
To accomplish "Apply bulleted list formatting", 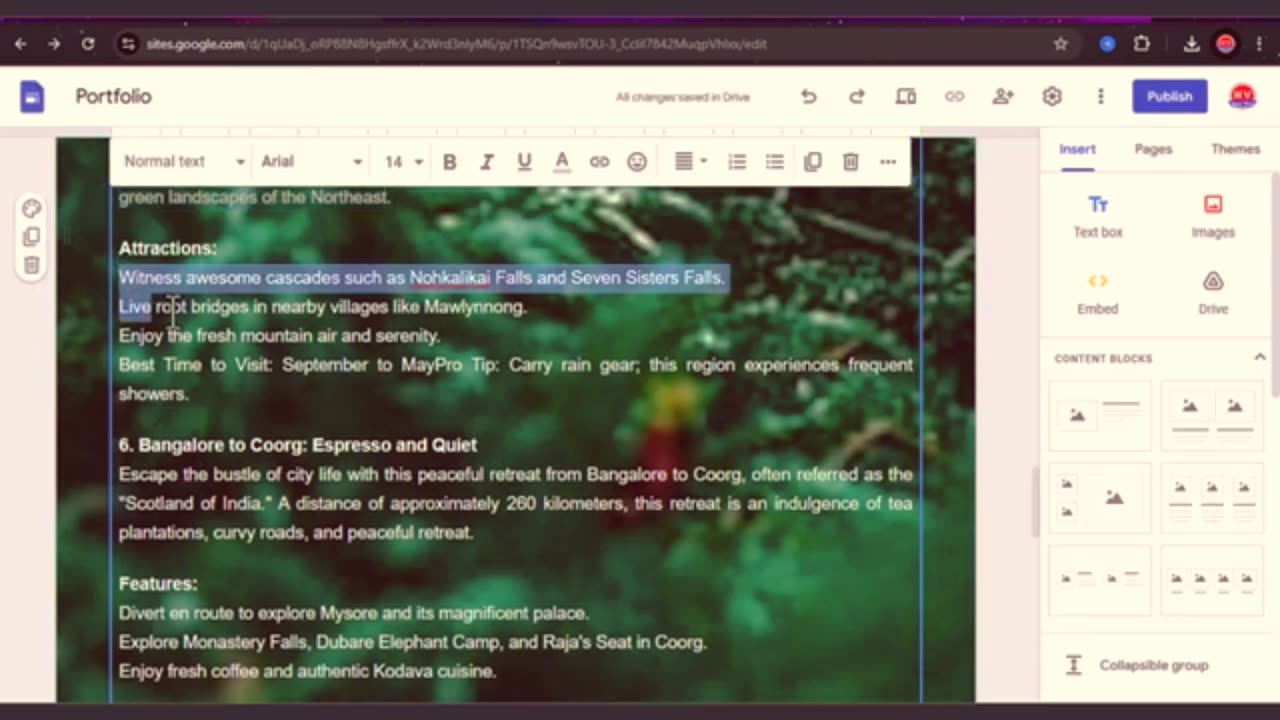I will coord(774,162).
